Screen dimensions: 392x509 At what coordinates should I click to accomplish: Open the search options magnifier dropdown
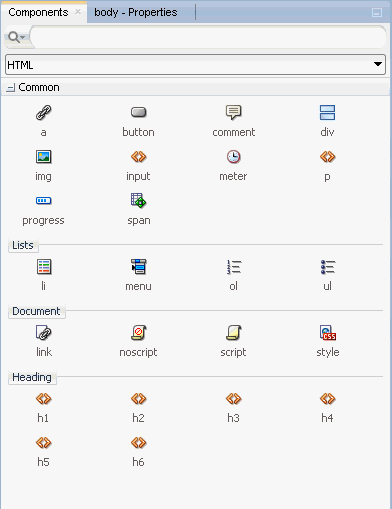(17, 37)
